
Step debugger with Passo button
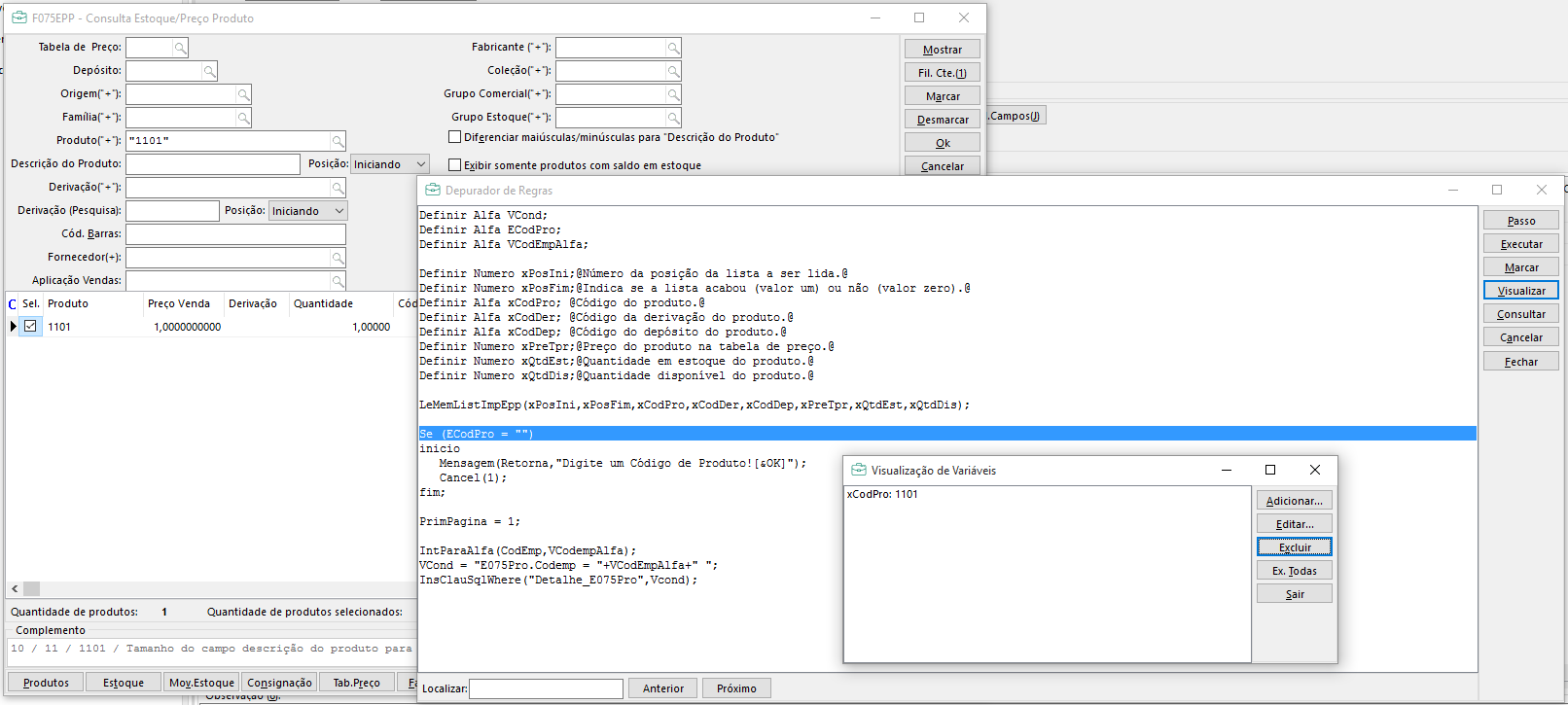1521,221
